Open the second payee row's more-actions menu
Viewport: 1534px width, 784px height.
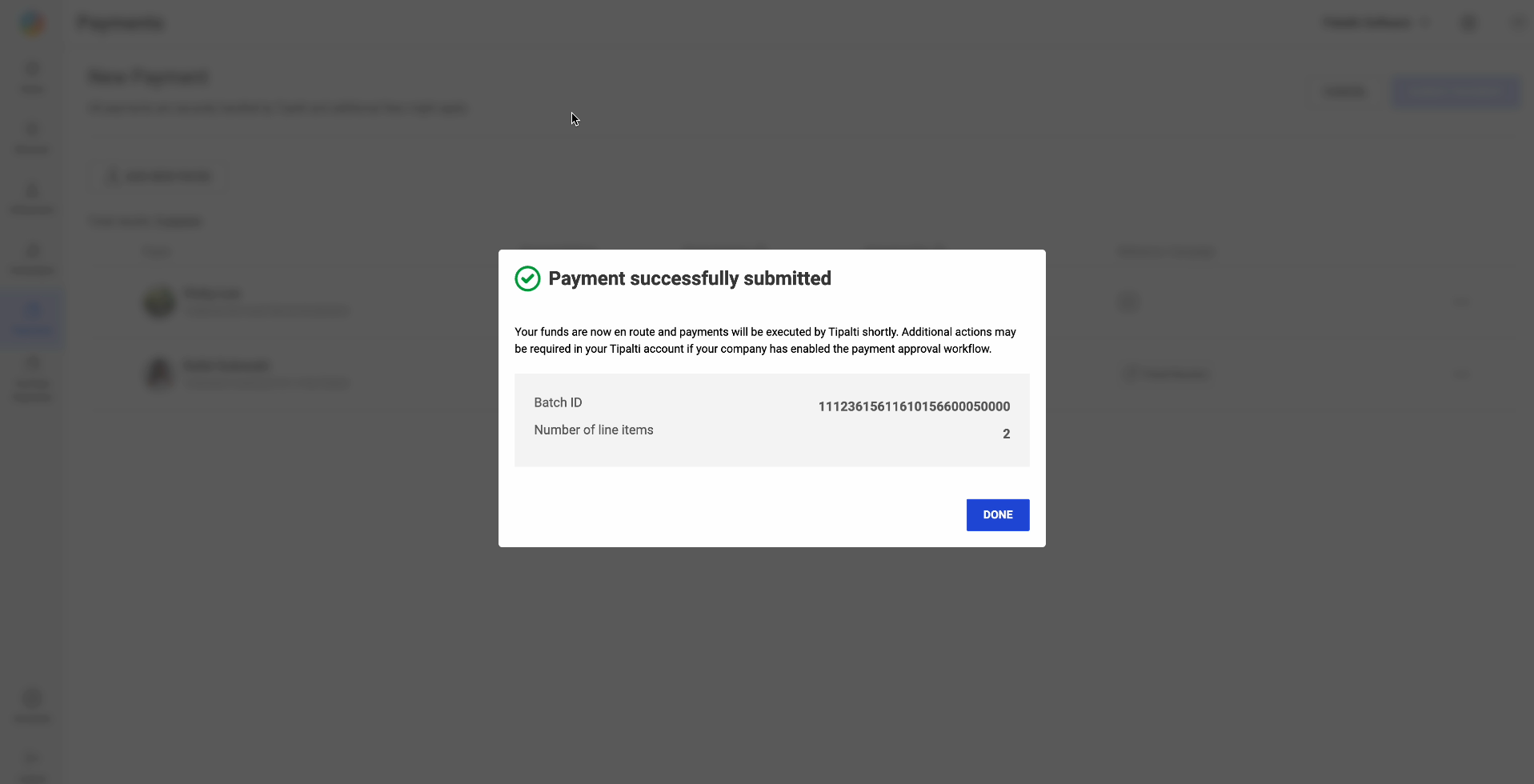pos(1461,374)
